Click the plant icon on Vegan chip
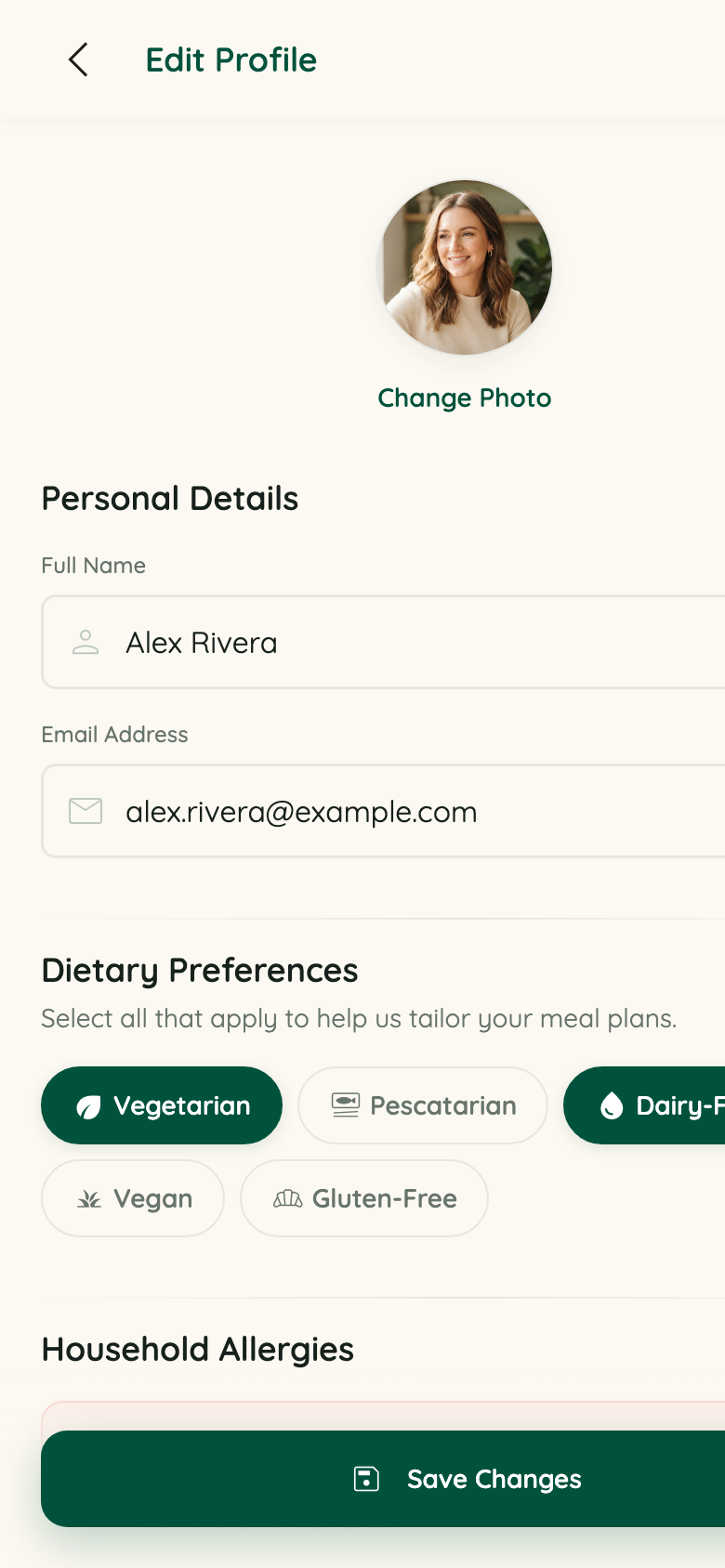 (89, 1199)
